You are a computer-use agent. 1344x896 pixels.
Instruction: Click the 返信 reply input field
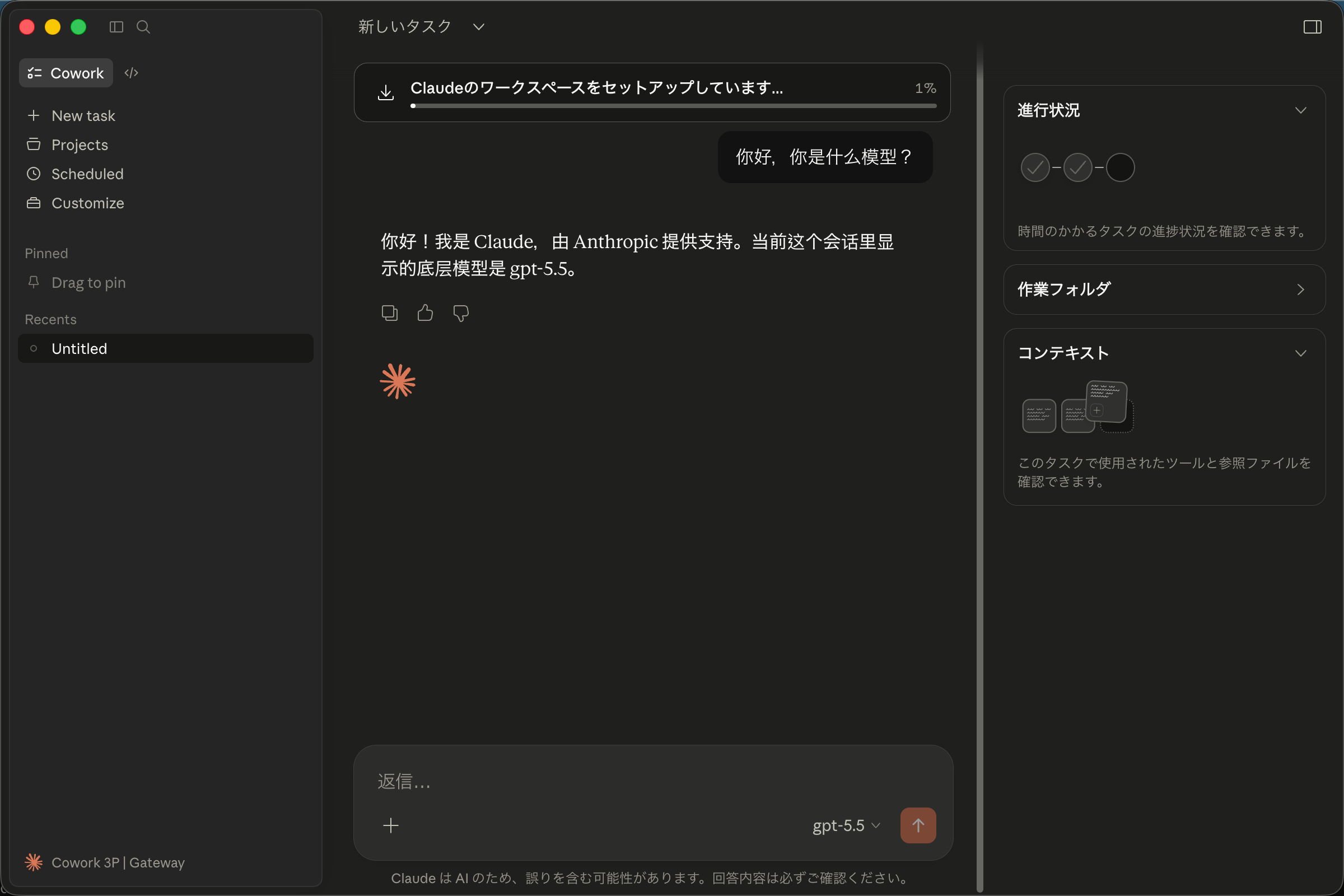click(x=652, y=781)
